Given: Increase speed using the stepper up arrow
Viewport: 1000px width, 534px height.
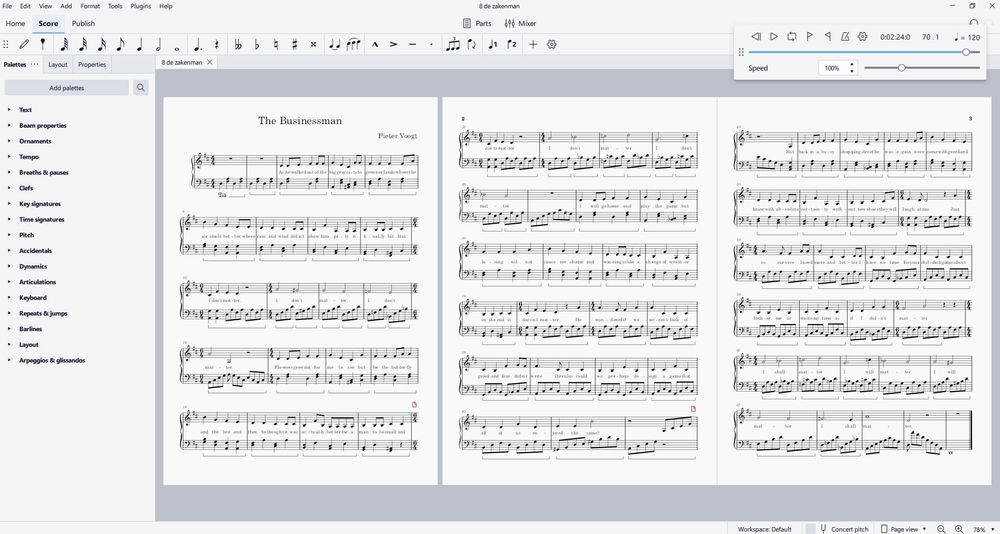Looking at the screenshot, I should [852, 64].
